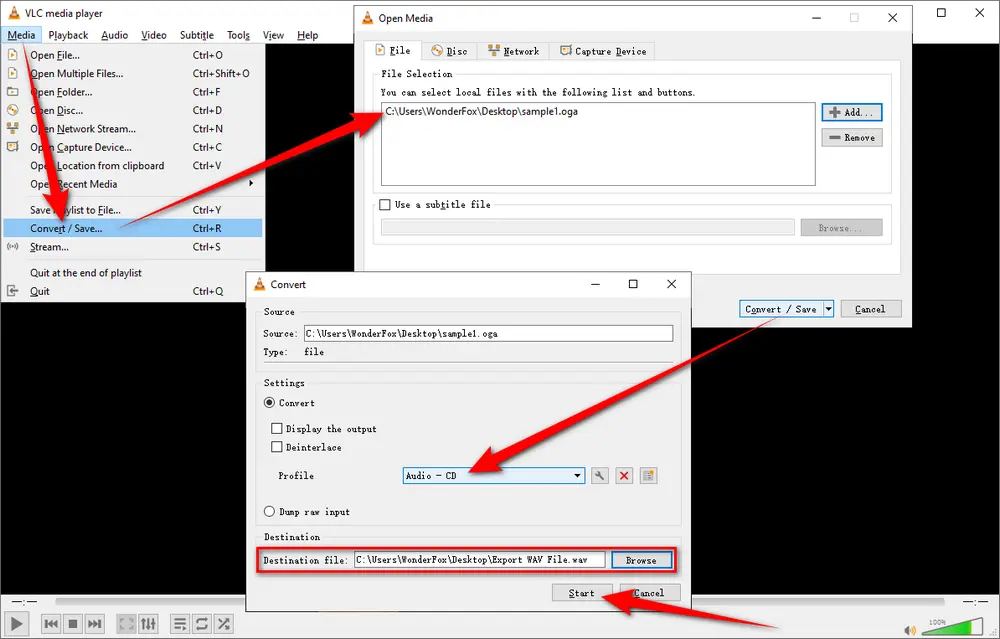The image size is (1000, 639).
Task: Click the Next media button
Action: pos(94,624)
